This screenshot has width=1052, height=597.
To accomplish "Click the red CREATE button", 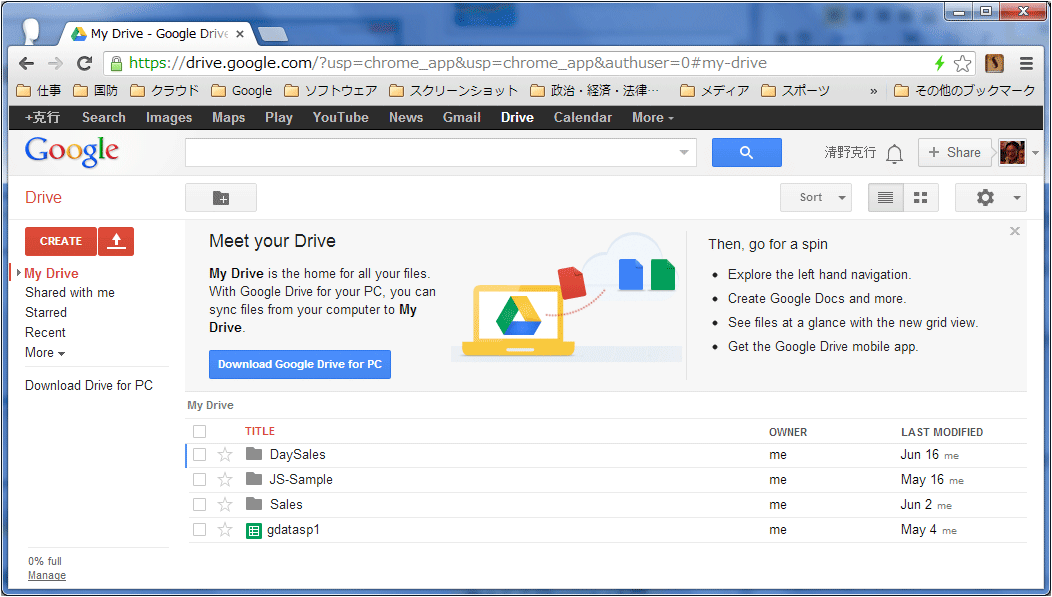I will (x=61, y=241).
